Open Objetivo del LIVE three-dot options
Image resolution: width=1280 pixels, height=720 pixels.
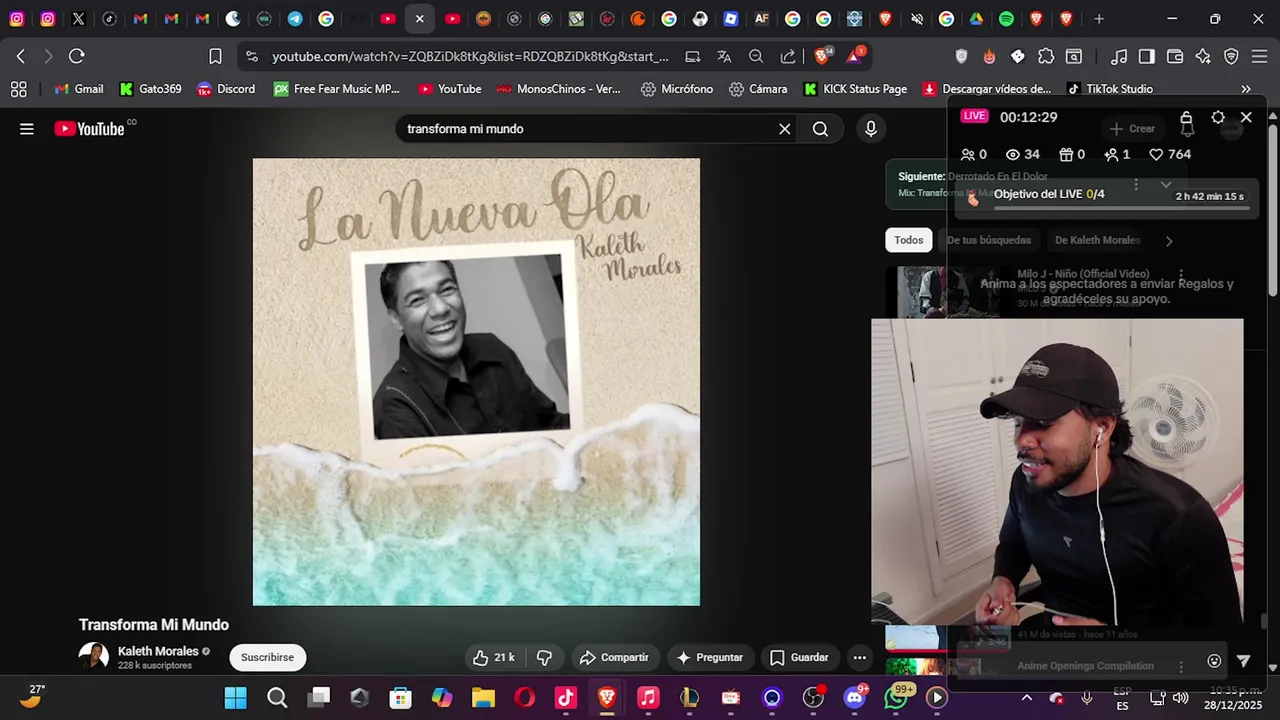[1136, 185]
